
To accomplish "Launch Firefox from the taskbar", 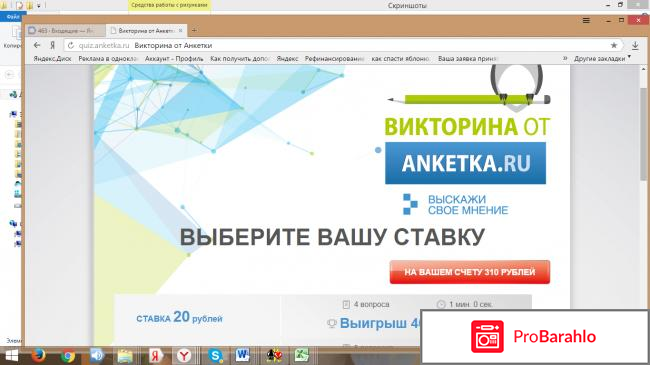I will click(38, 356).
